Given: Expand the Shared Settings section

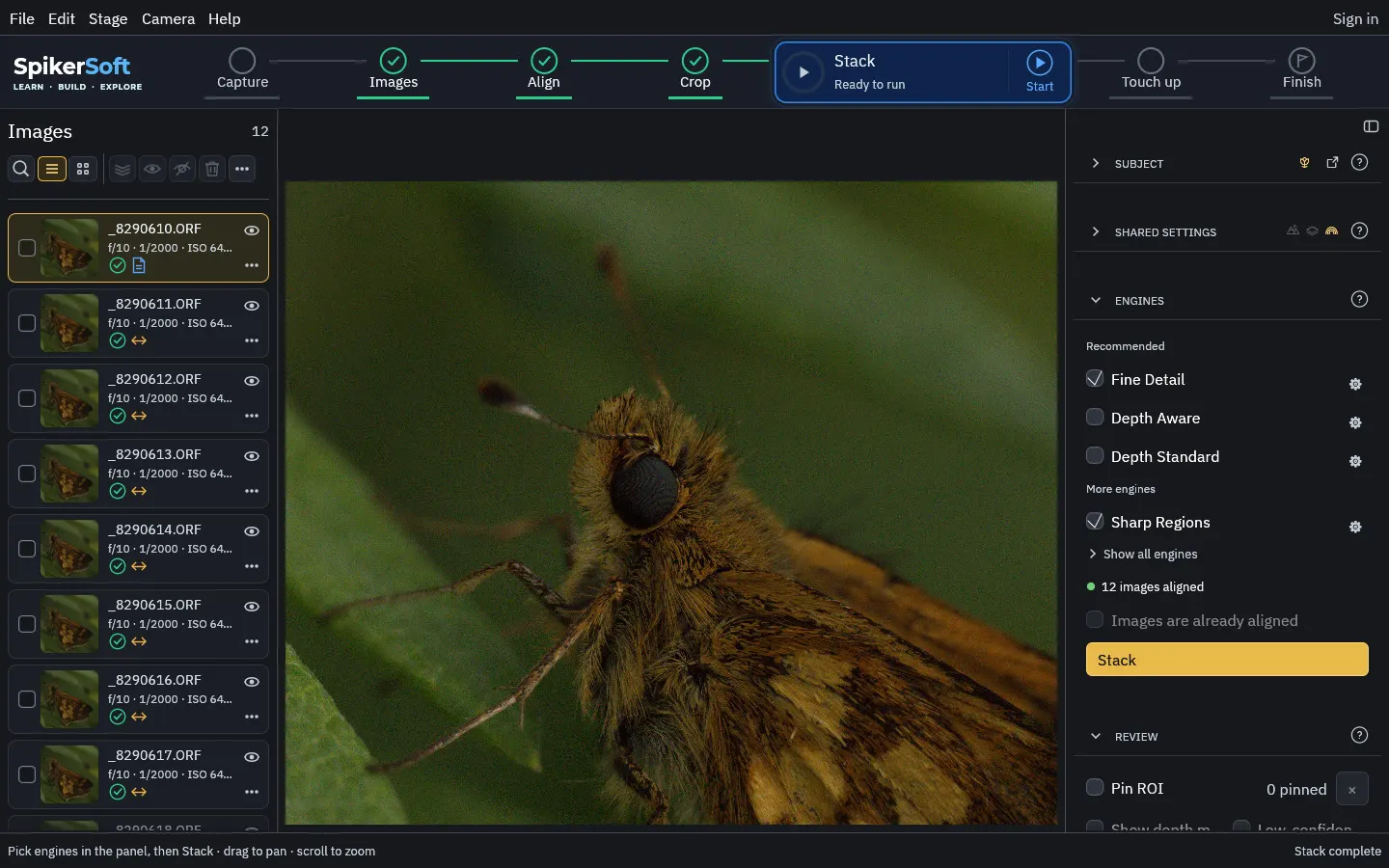Looking at the screenshot, I should (1096, 231).
